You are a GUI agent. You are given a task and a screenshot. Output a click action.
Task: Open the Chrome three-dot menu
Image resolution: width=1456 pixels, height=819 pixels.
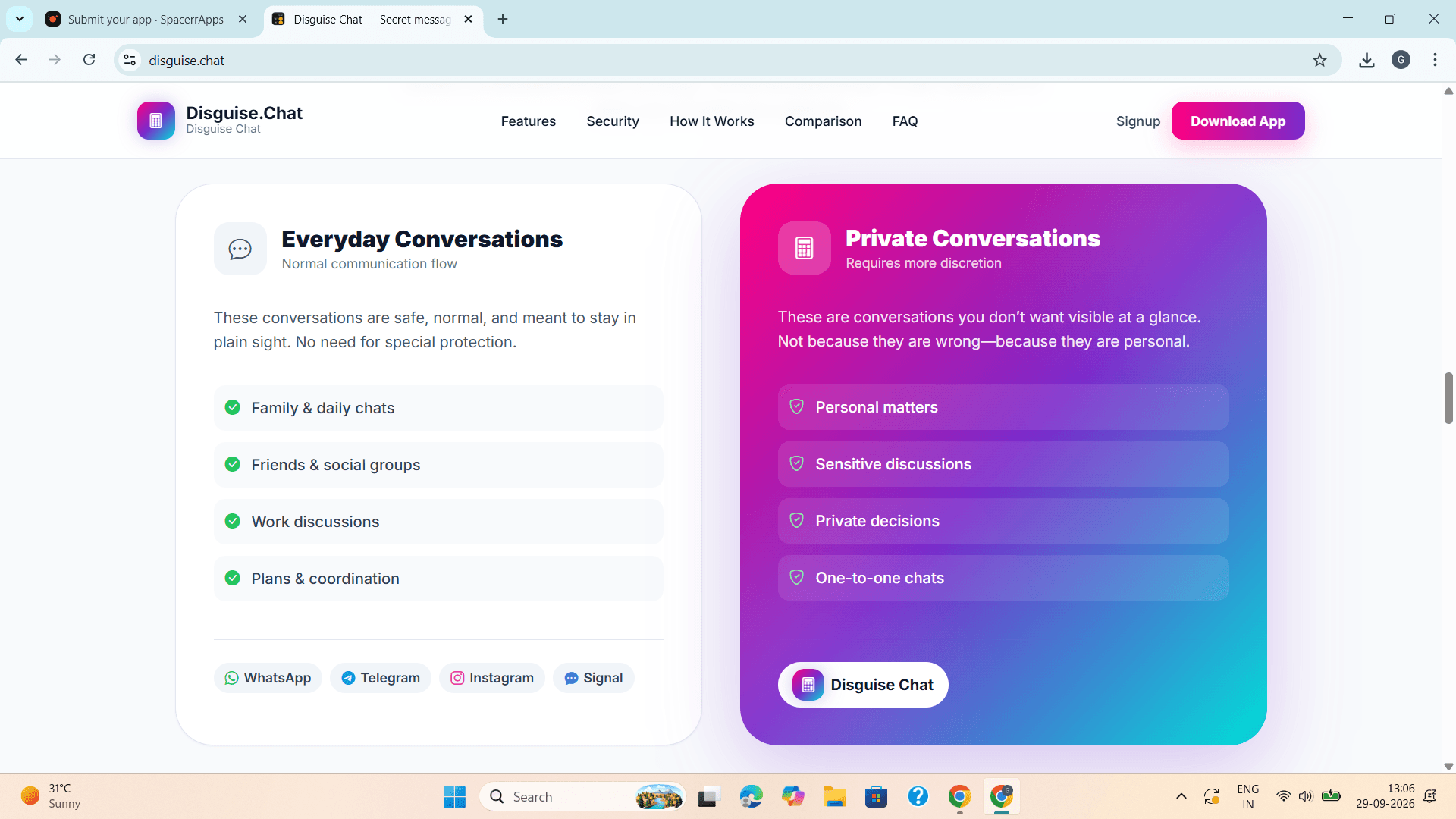[x=1435, y=60]
